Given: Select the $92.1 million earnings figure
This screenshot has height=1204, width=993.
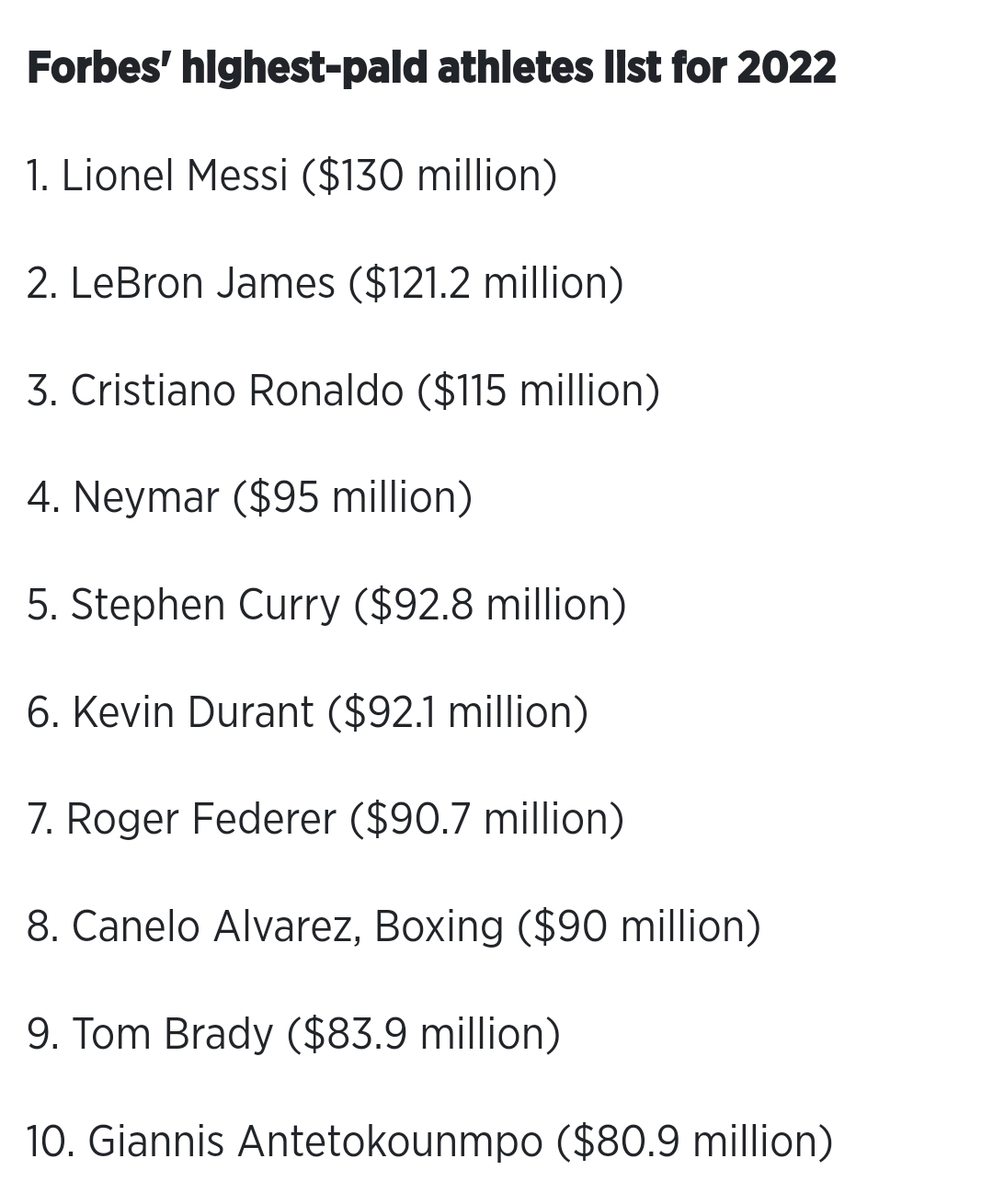Looking at the screenshot, I should [458, 713].
